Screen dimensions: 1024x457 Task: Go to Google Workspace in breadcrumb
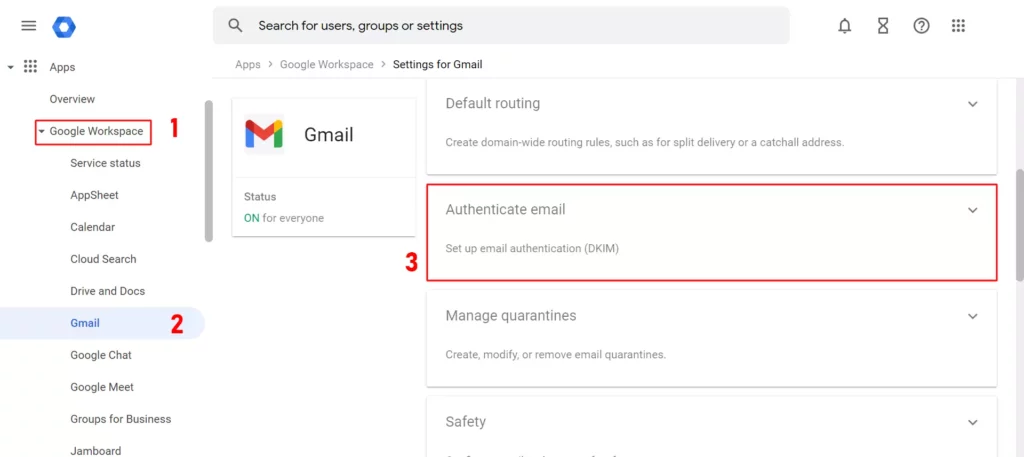[327, 65]
